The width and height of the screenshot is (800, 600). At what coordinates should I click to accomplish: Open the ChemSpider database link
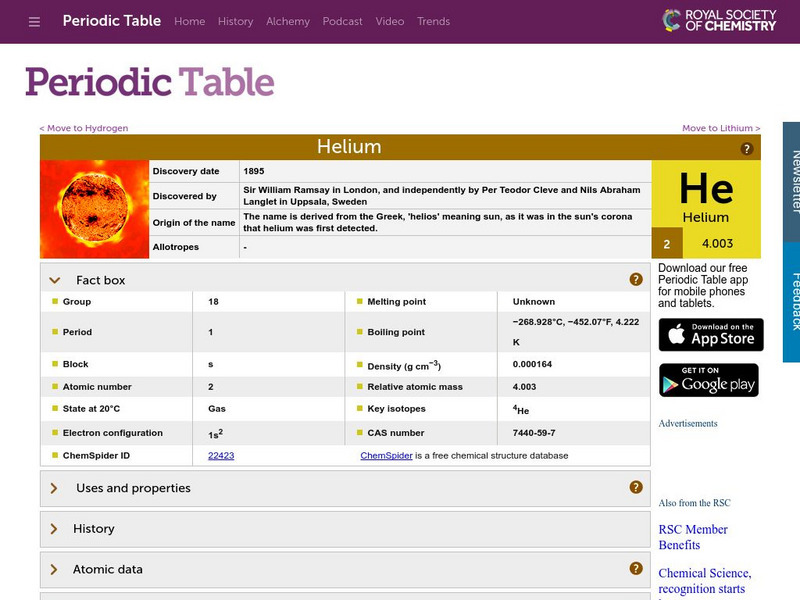386,456
